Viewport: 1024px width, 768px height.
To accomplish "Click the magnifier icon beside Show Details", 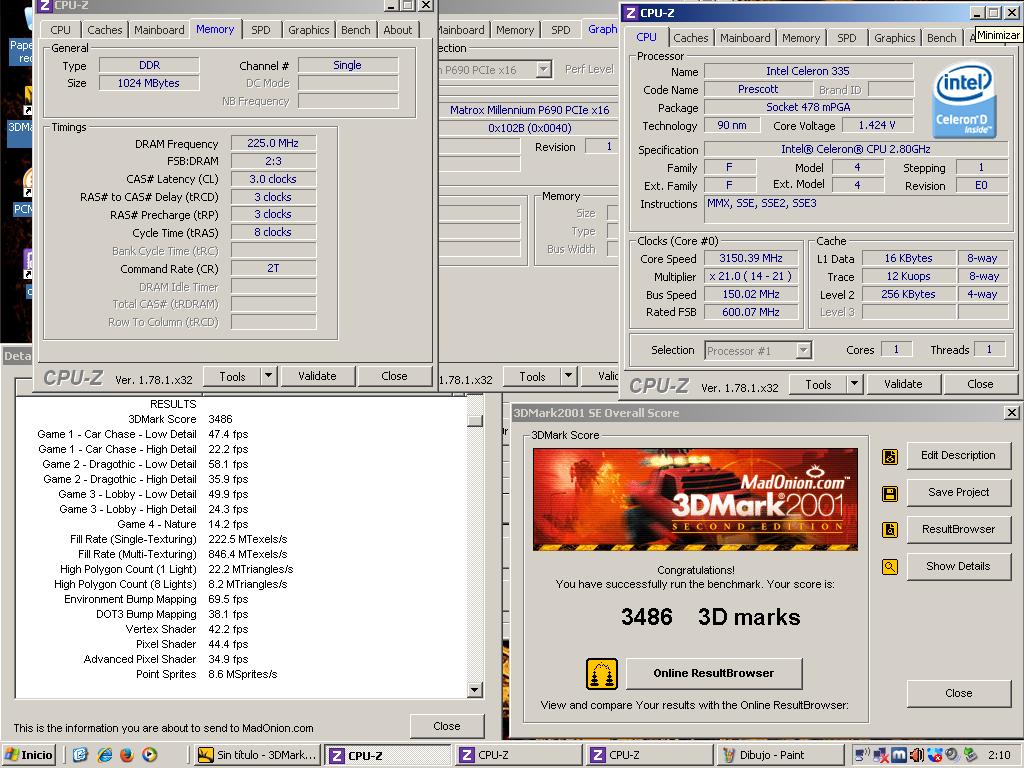I will 889,567.
